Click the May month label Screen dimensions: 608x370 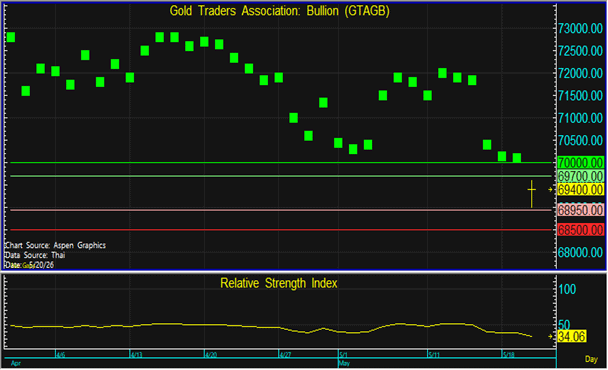[344, 363]
